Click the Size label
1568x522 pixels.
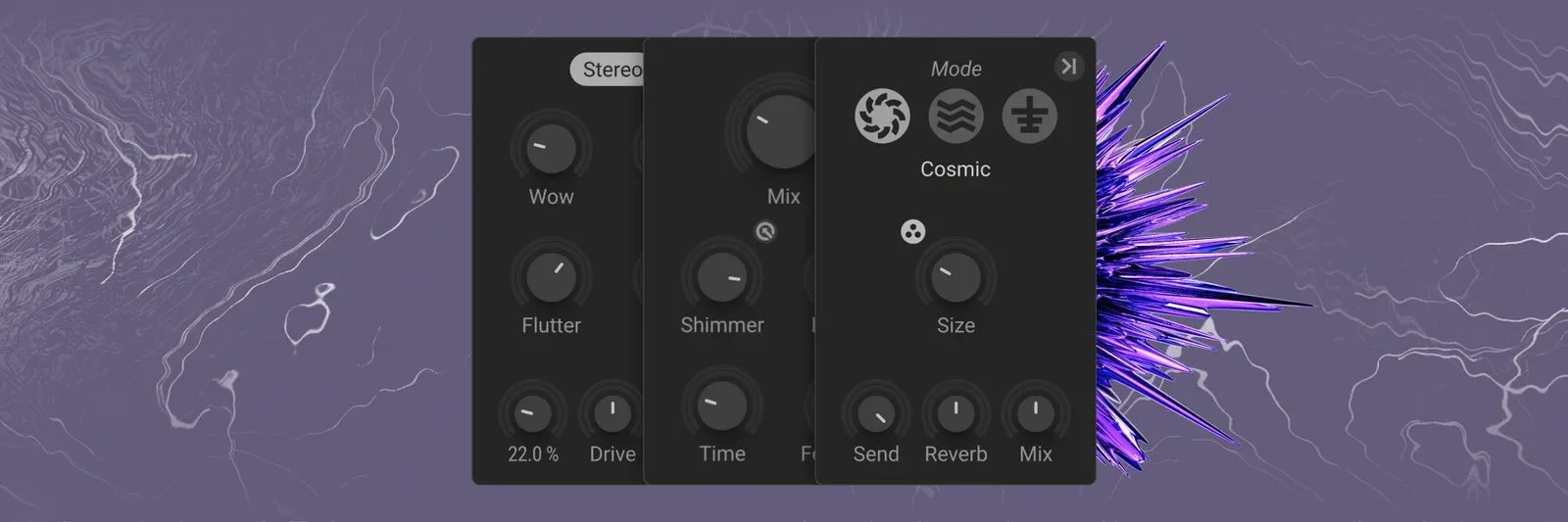955,325
